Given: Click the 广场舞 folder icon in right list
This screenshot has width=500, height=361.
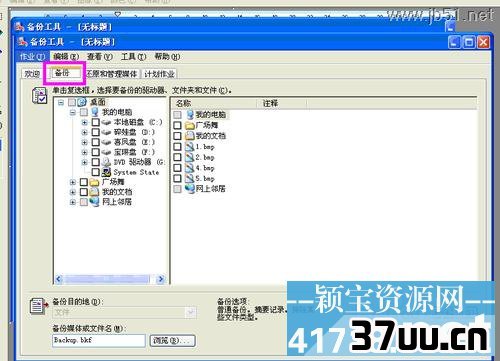Looking at the screenshot, I should tap(190, 125).
